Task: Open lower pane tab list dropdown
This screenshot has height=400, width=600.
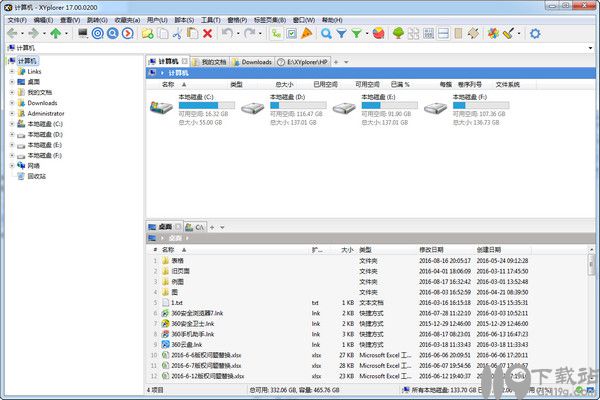Action: click(222, 227)
